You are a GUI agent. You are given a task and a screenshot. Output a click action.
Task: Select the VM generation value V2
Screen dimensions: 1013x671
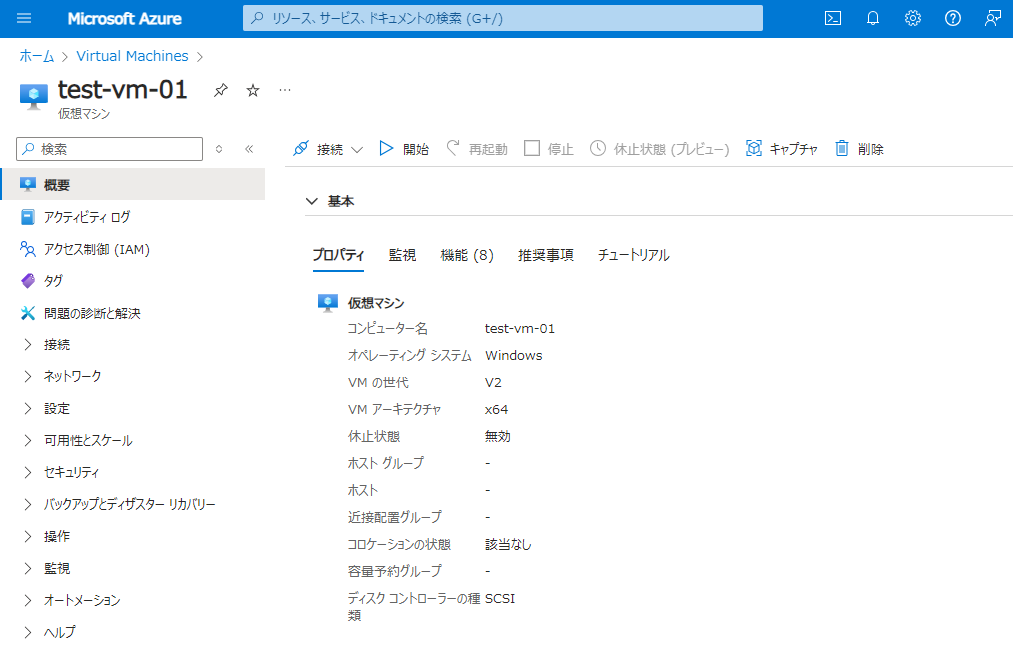[x=493, y=383]
